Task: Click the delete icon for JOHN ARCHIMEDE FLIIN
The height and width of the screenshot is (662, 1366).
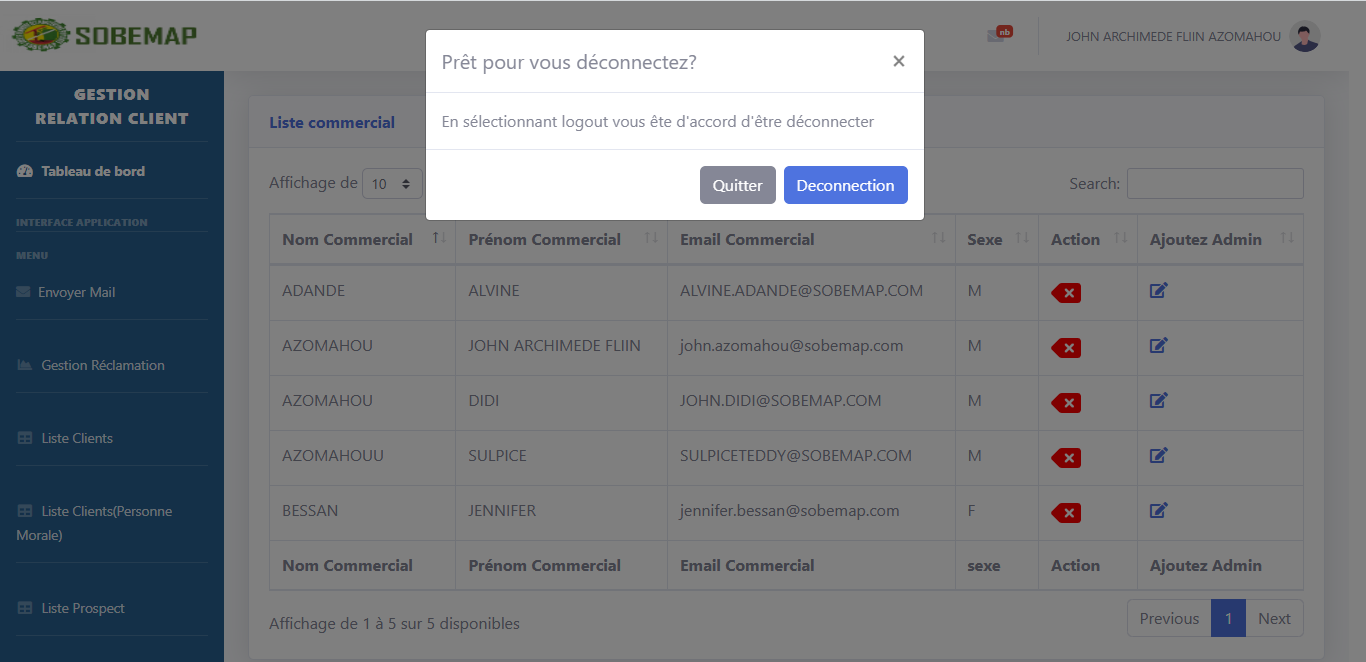Action: pos(1066,348)
